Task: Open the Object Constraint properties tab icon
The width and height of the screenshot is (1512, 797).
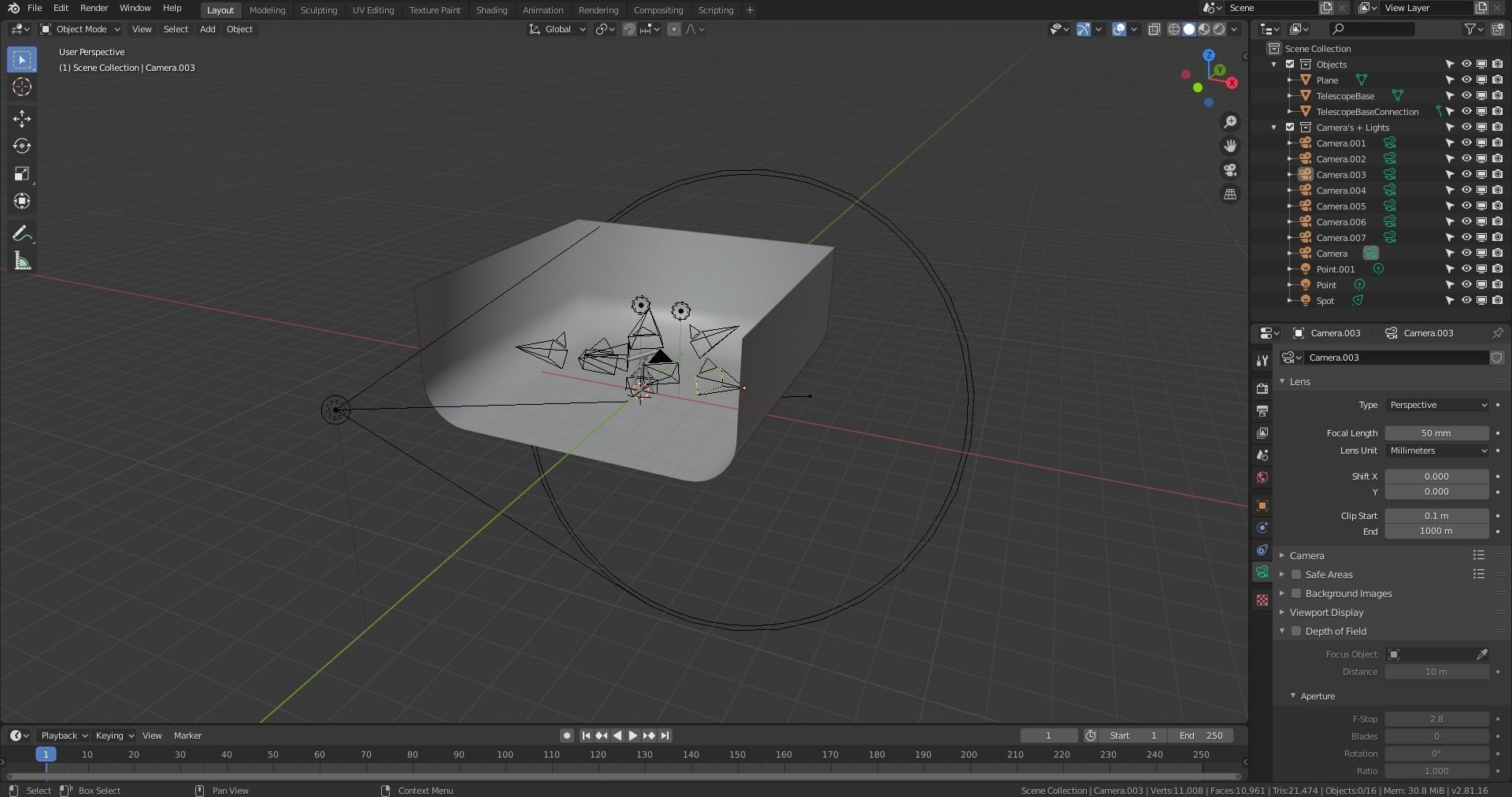Action: (x=1262, y=550)
